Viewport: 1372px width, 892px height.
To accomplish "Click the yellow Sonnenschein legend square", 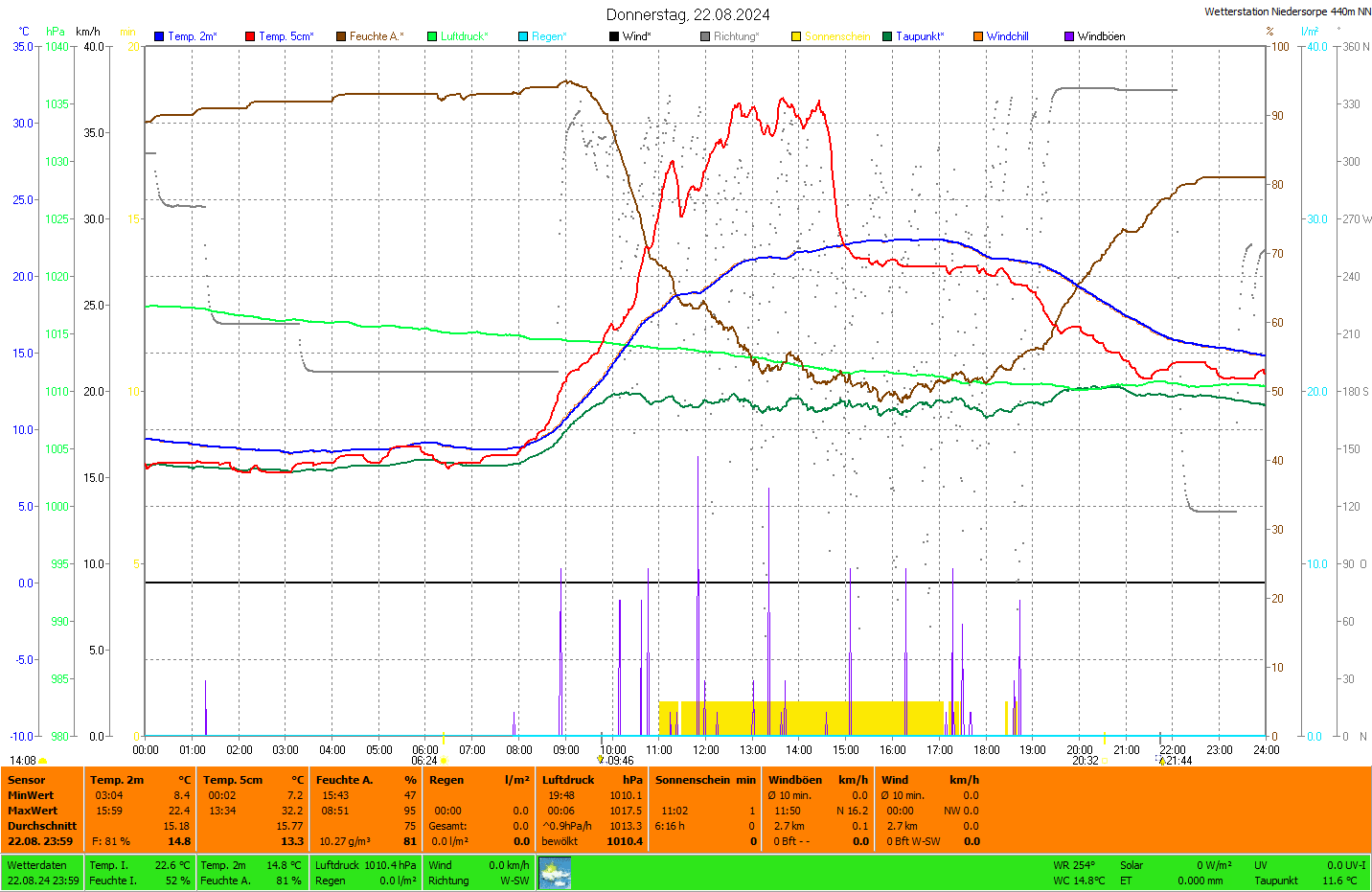I will coord(796,36).
